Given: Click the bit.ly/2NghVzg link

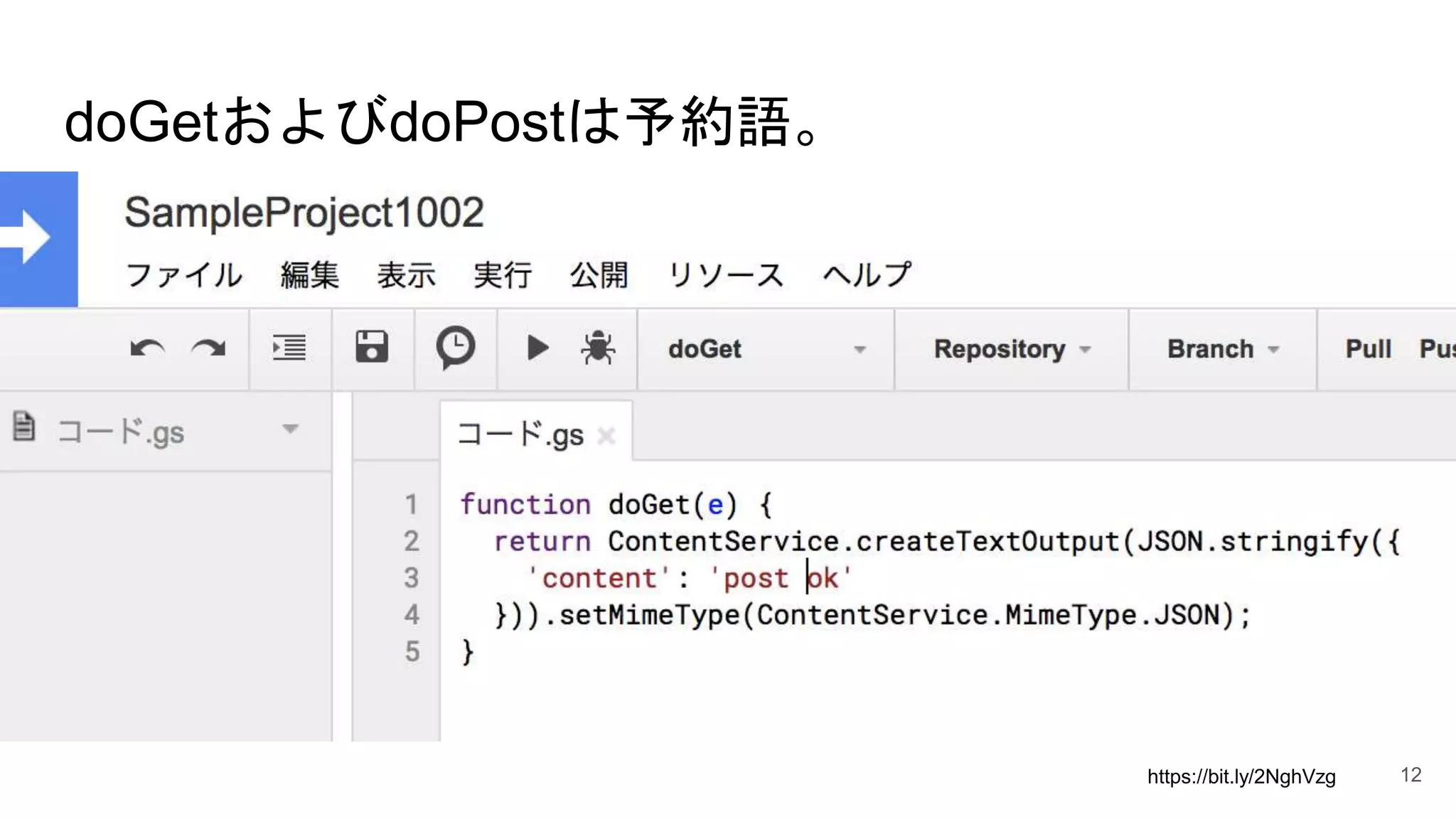Looking at the screenshot, I should 1241,776.
